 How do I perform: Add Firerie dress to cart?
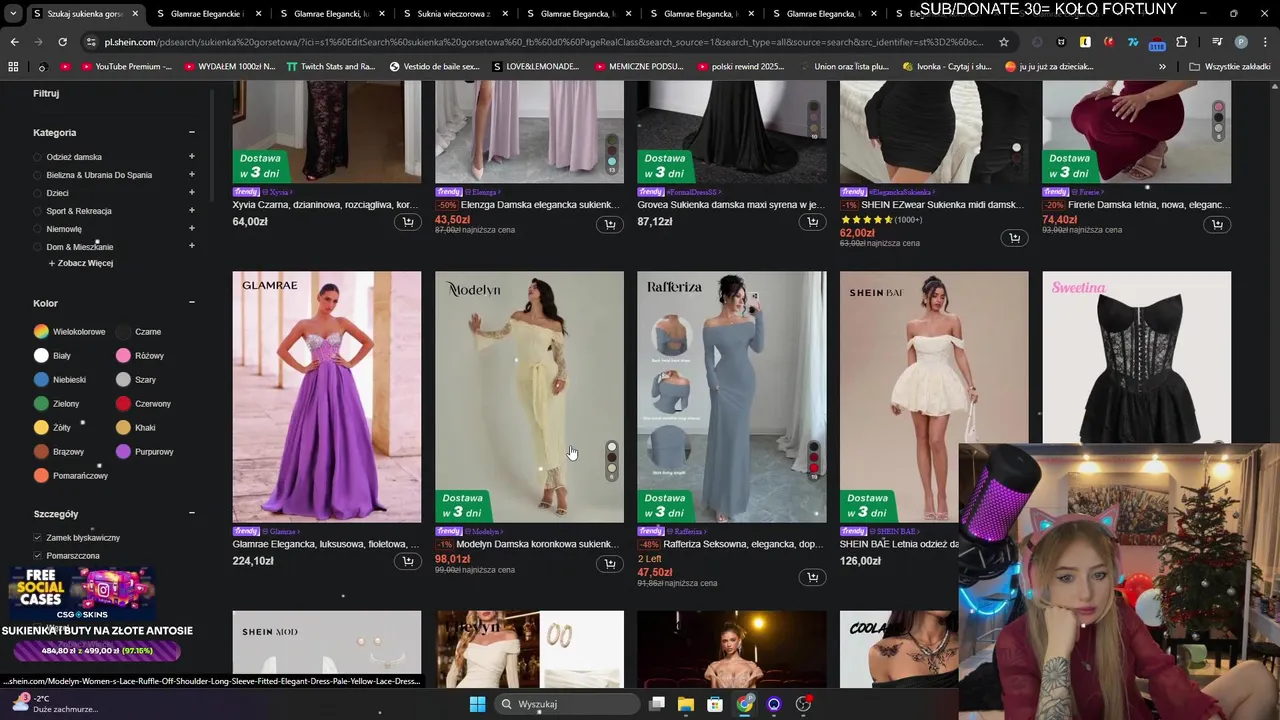1217,224
